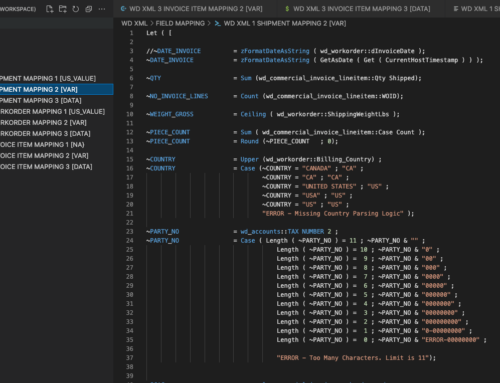500x383 pixels.
Task: Click the New Folder icon in explorer header
Action: point(62,9)
